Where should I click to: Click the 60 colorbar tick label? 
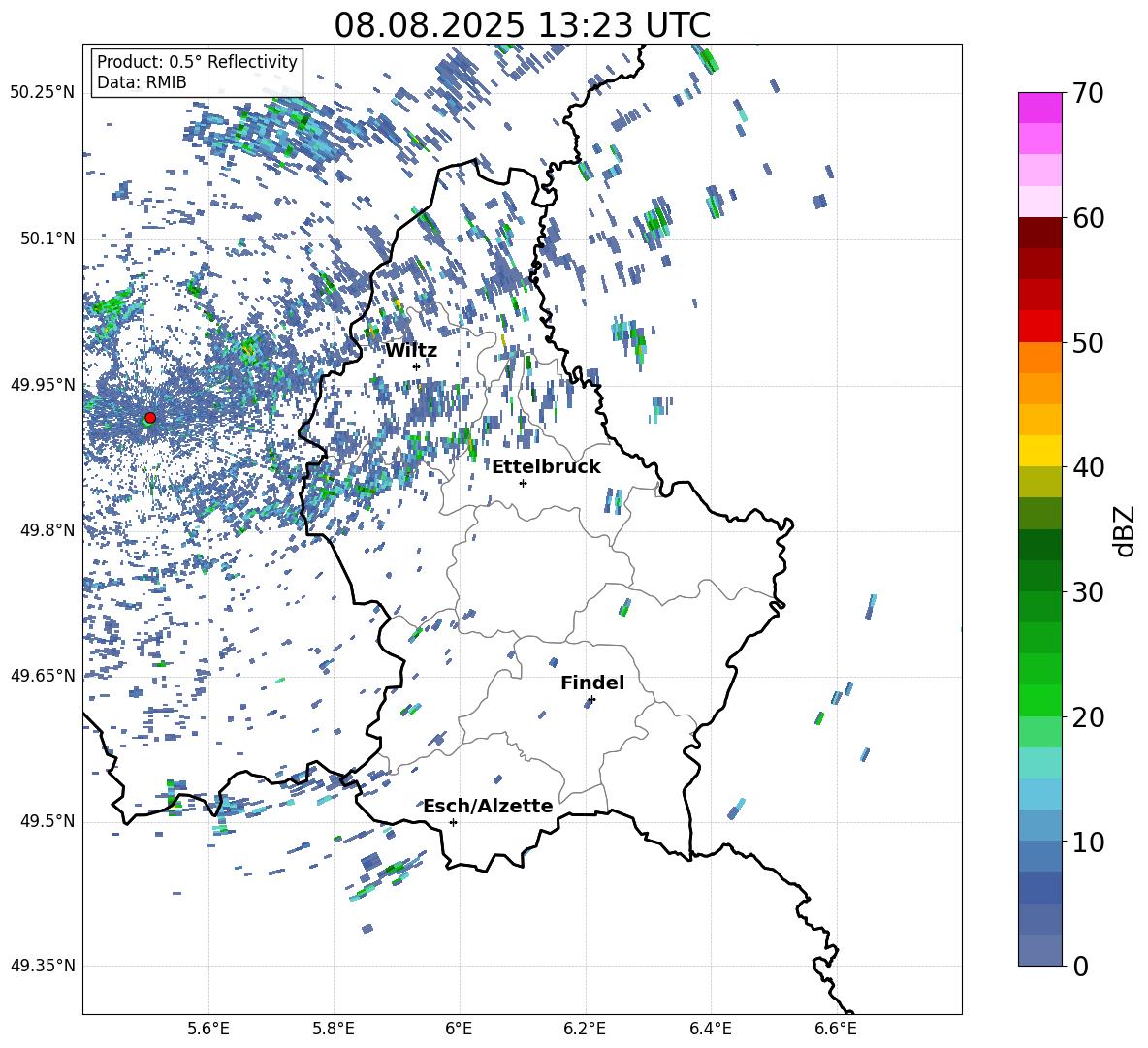[x=1089, y=218]
